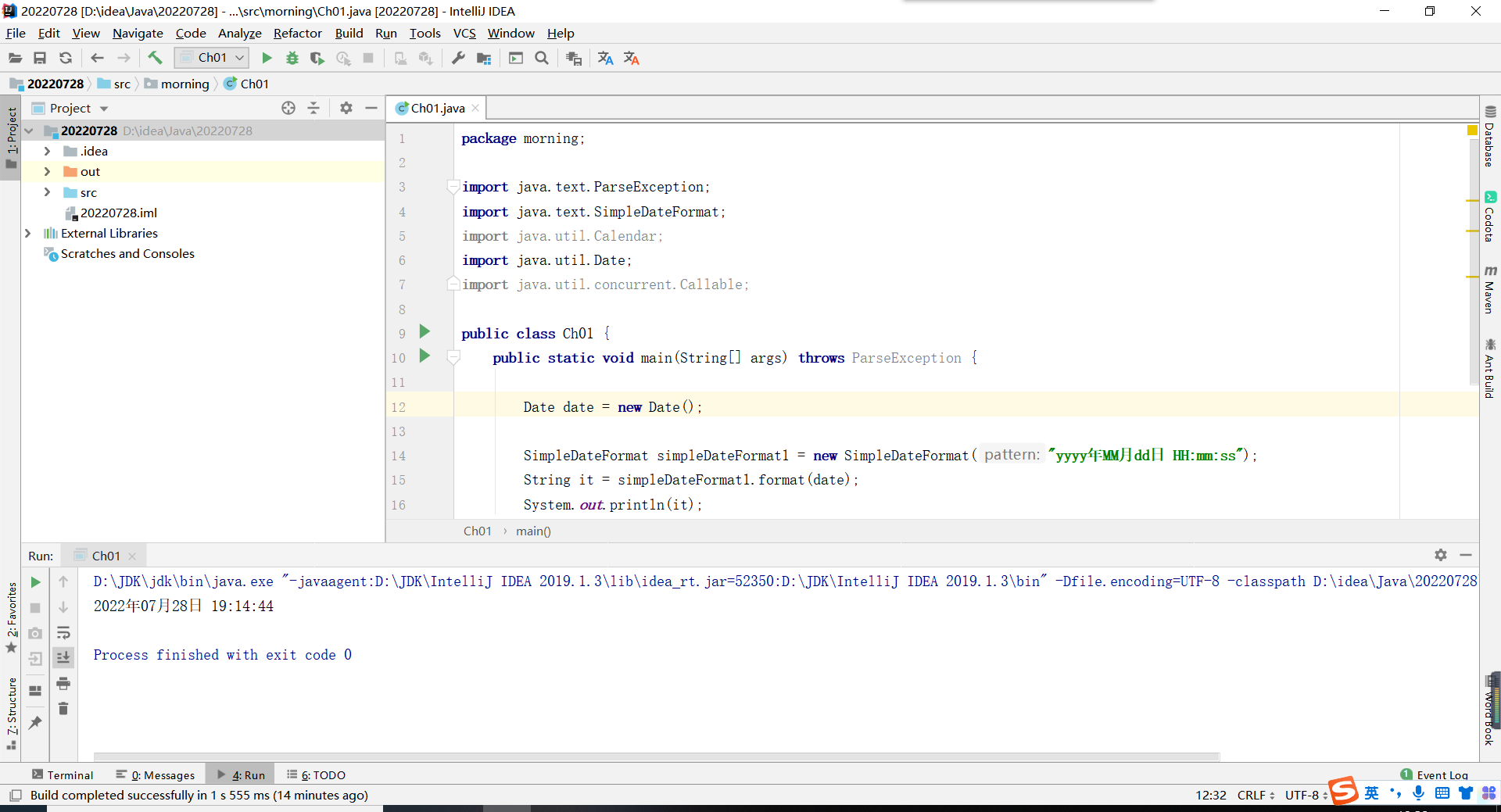Click the green Run button in toolbar

(267, 58)
